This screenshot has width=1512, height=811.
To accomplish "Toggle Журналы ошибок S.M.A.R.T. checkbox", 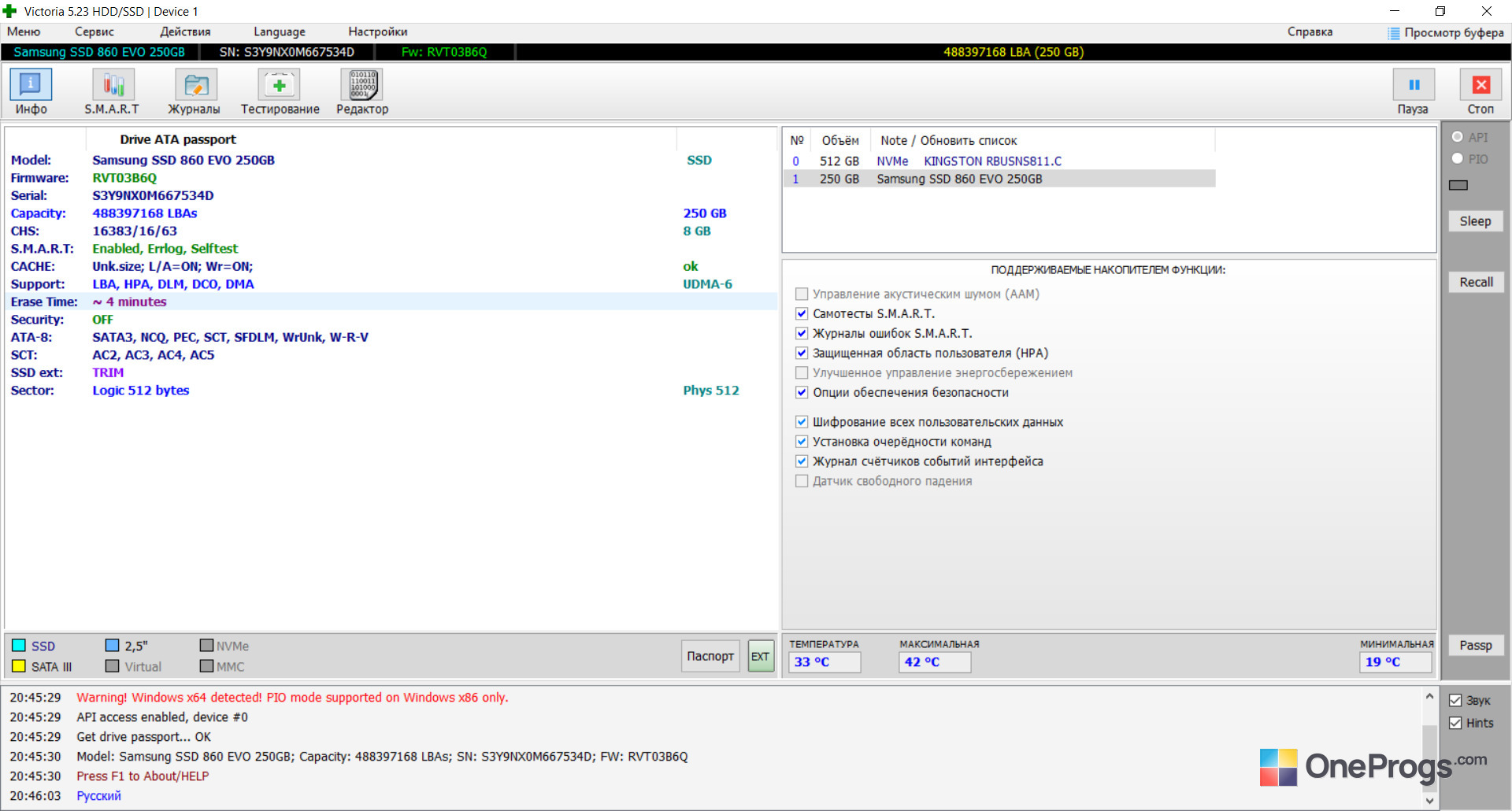I will 802,333.
